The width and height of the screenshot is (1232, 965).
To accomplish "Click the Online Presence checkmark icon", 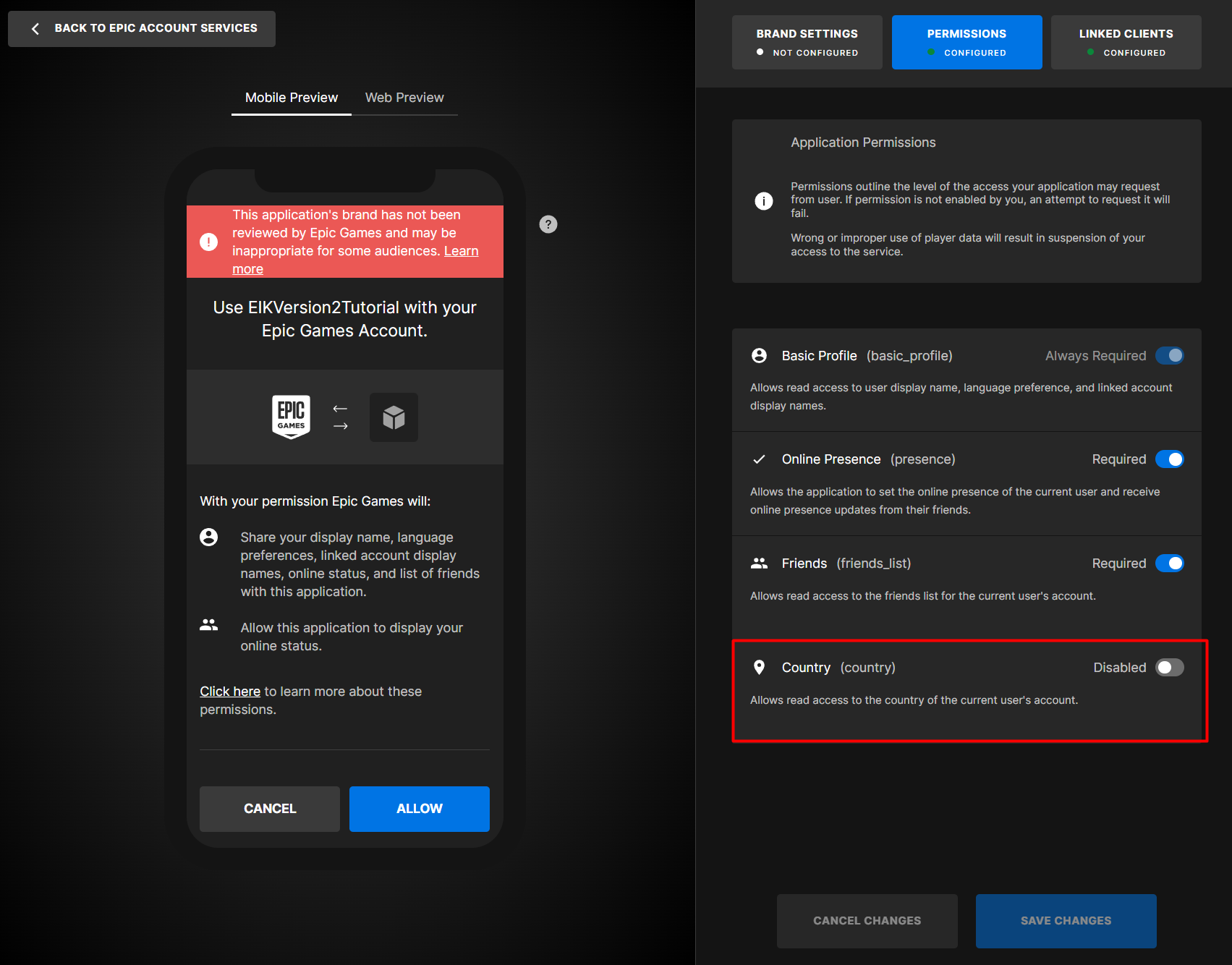I will tap(759, 459).
